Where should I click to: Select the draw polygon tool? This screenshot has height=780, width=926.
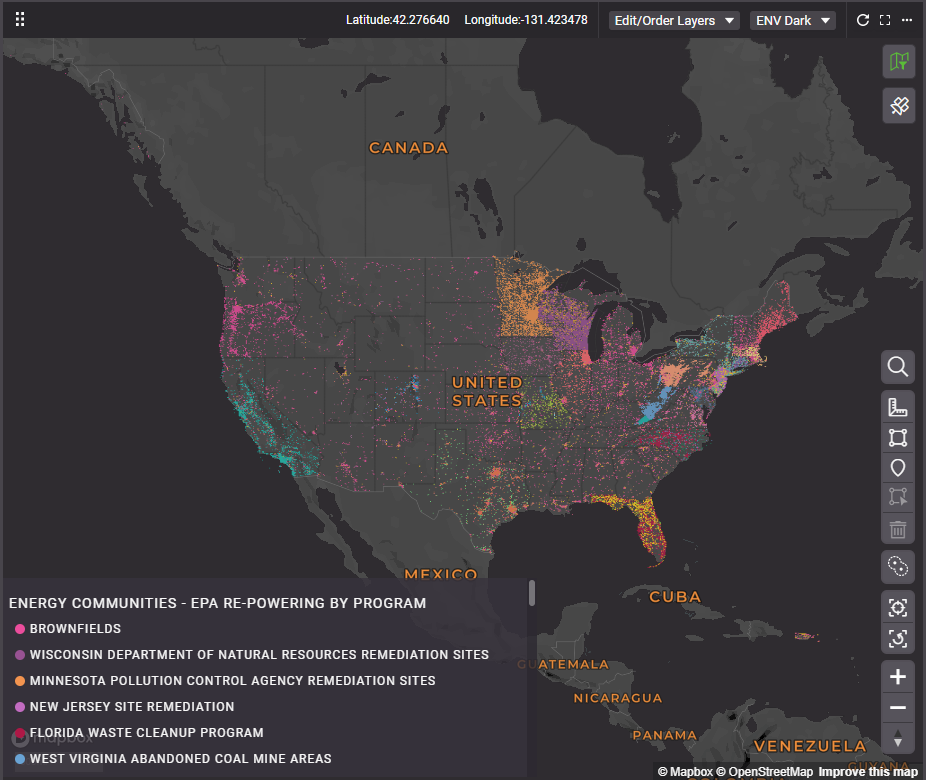898,437
